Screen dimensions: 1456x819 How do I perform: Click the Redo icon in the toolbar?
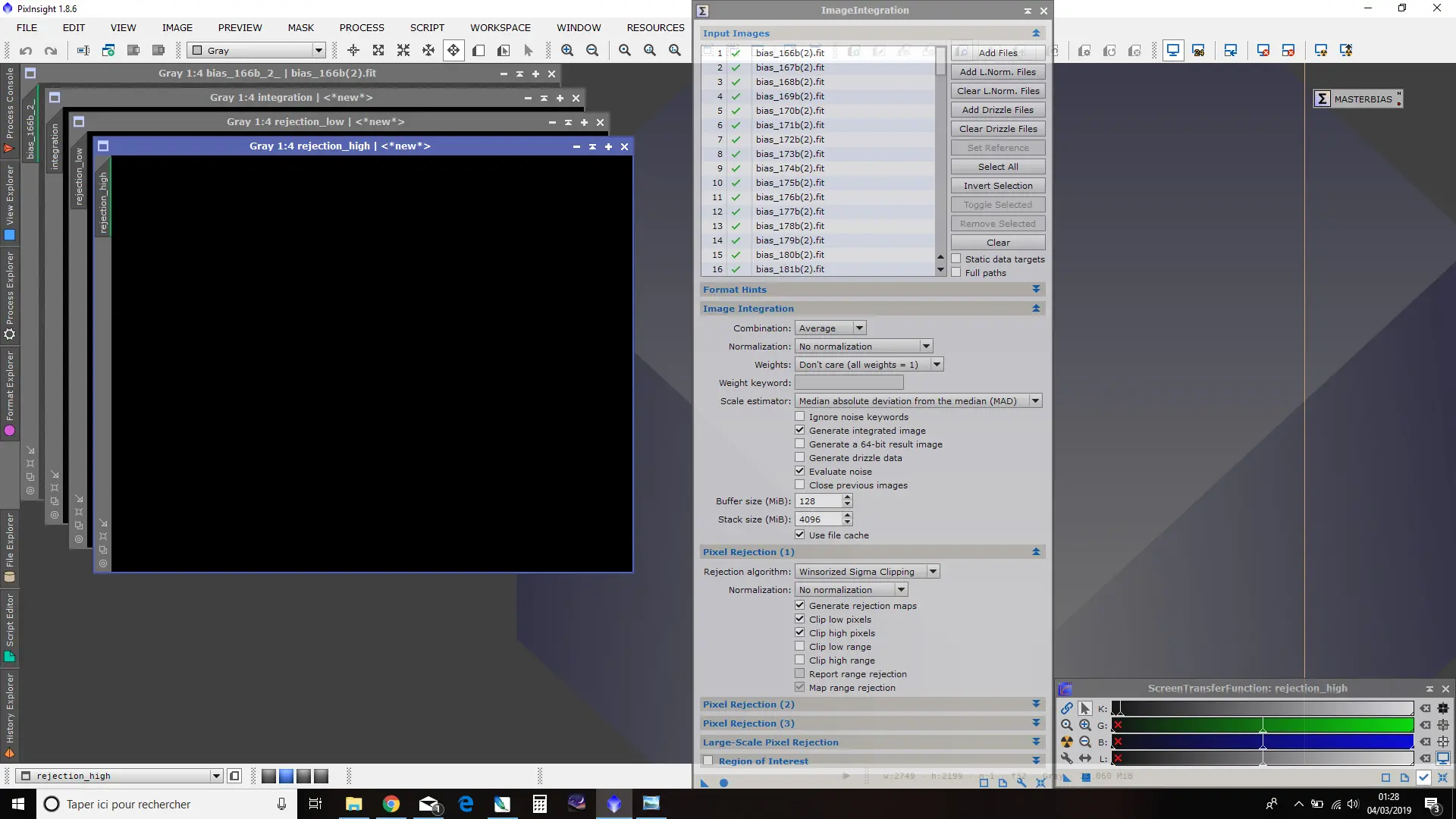(x=51, y=51)
